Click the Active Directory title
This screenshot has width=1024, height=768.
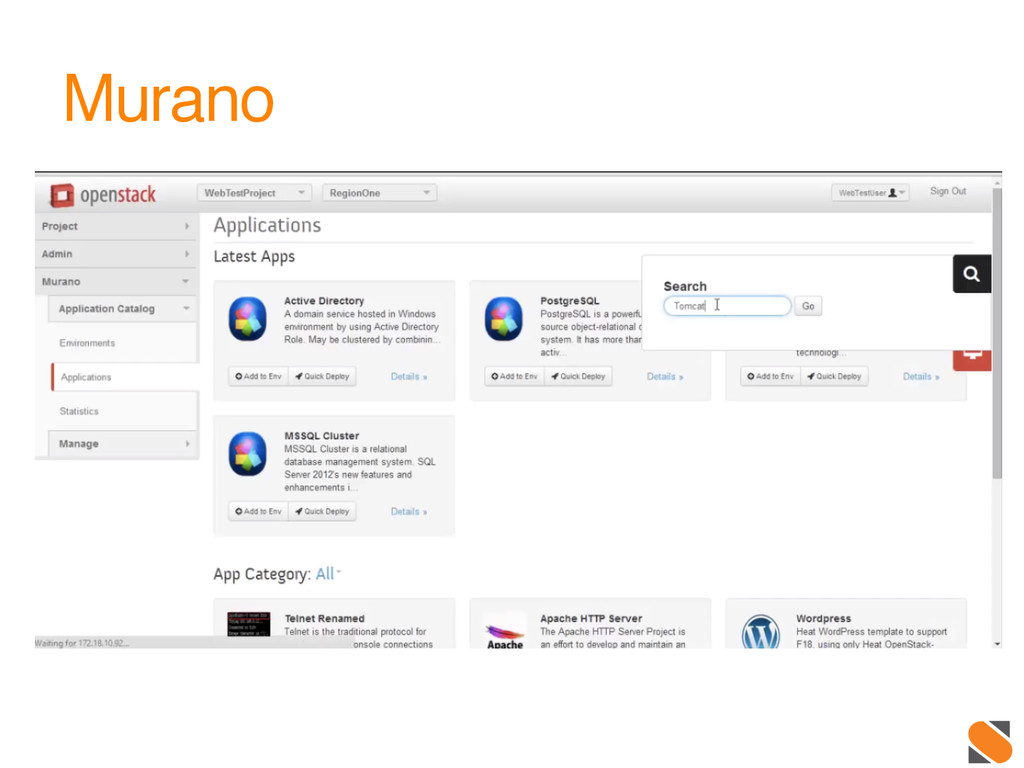click(x=324, y=301)
